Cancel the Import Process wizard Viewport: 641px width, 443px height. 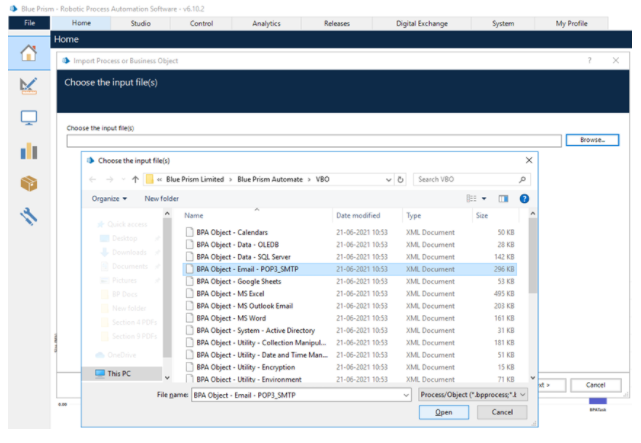click(596, 385)
